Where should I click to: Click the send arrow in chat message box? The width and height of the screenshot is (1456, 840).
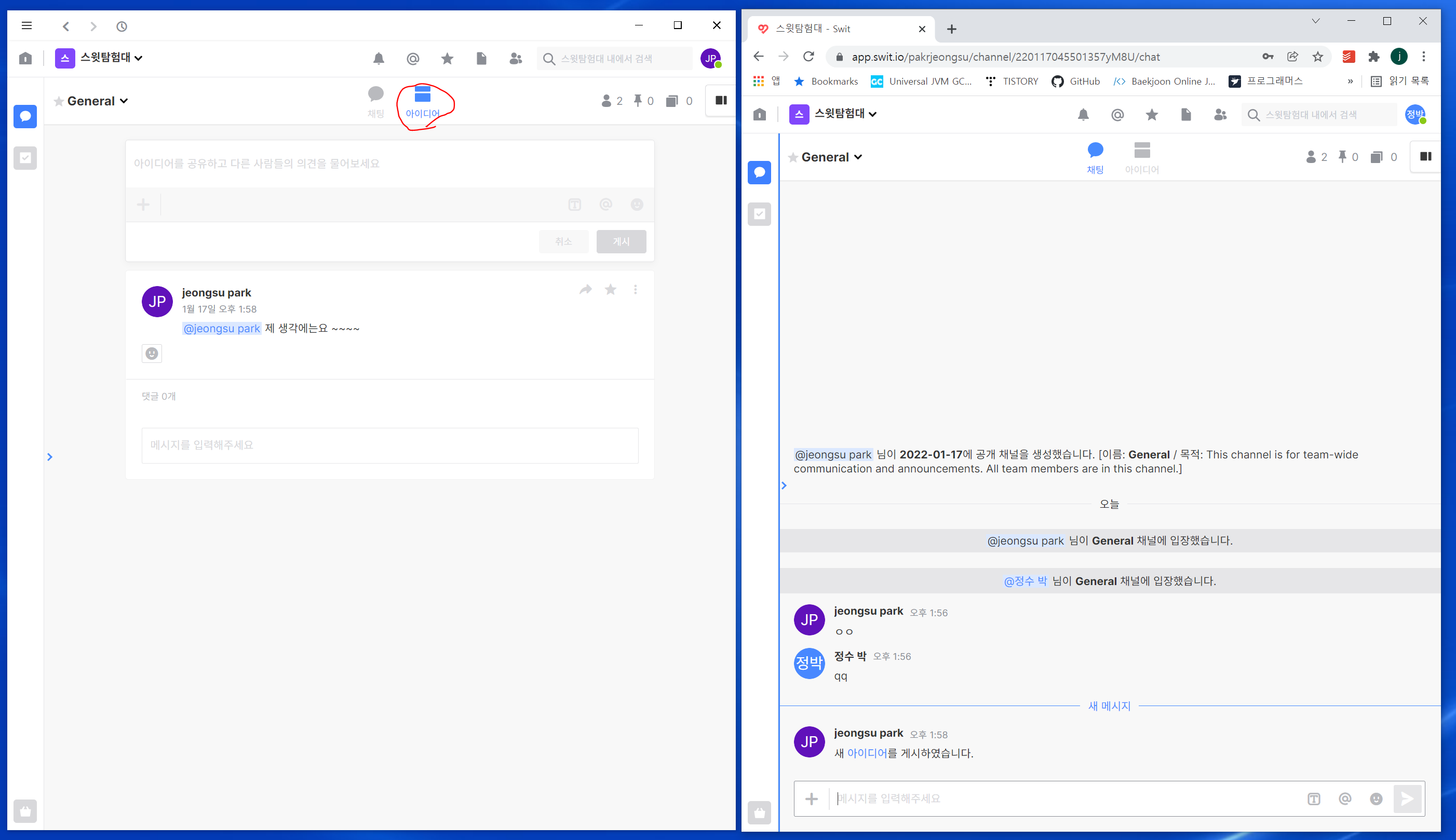(1408, 798)
